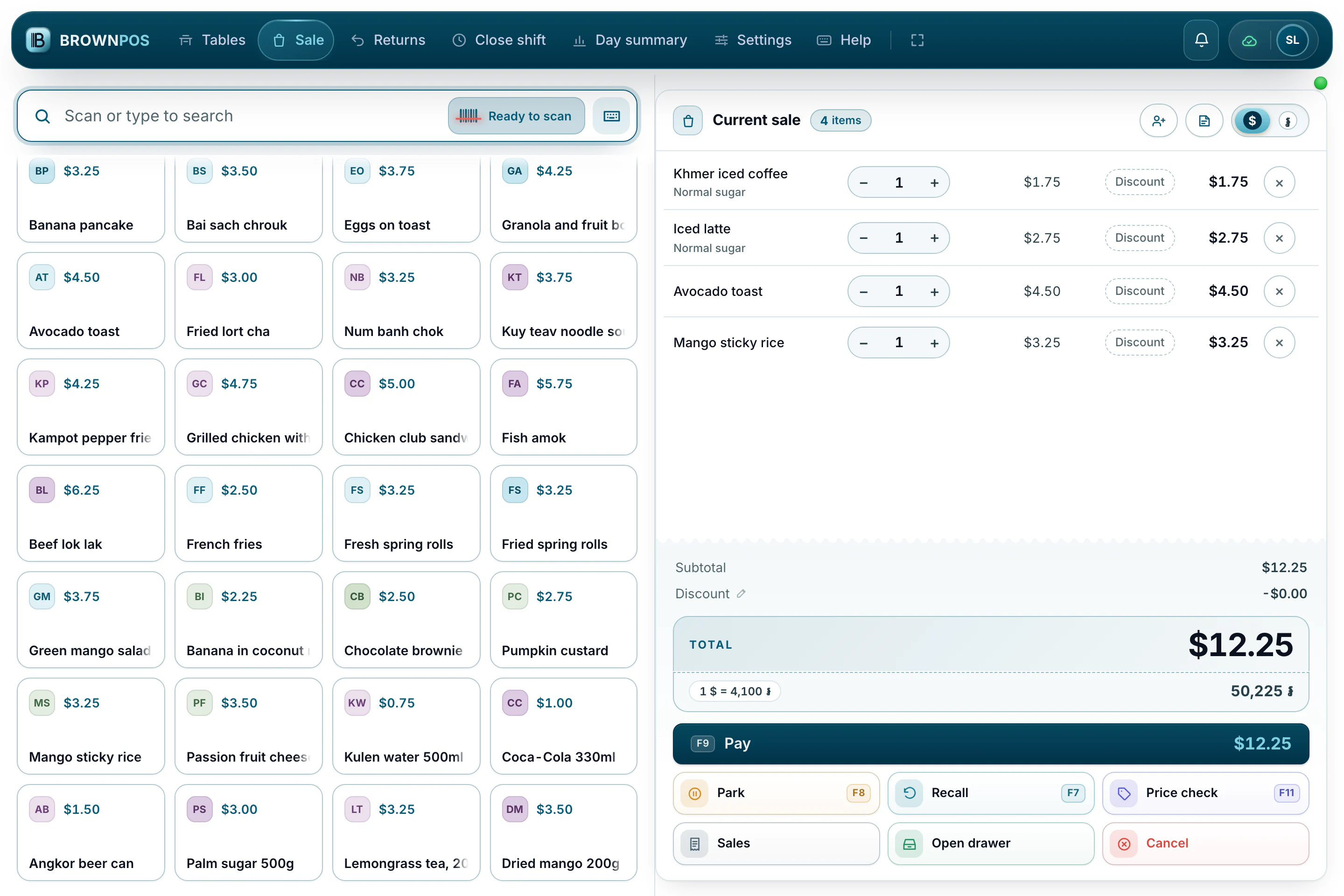1344x896 pixels.
Task: Open the Day summary tab
Action: pyautogui.click(x=630, y=40)
